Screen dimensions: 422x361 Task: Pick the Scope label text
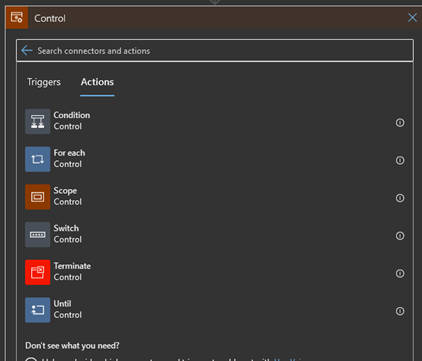(65, 191)
